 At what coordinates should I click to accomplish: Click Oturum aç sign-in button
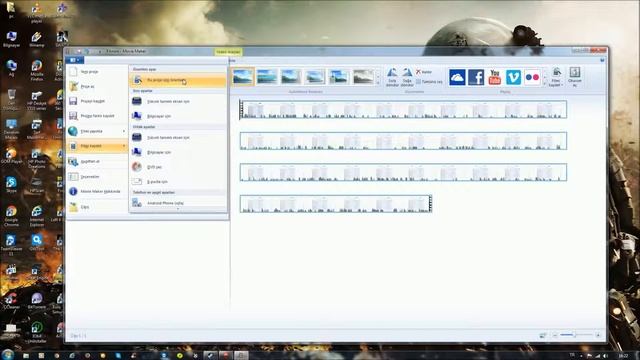click(x=575, y=78)
